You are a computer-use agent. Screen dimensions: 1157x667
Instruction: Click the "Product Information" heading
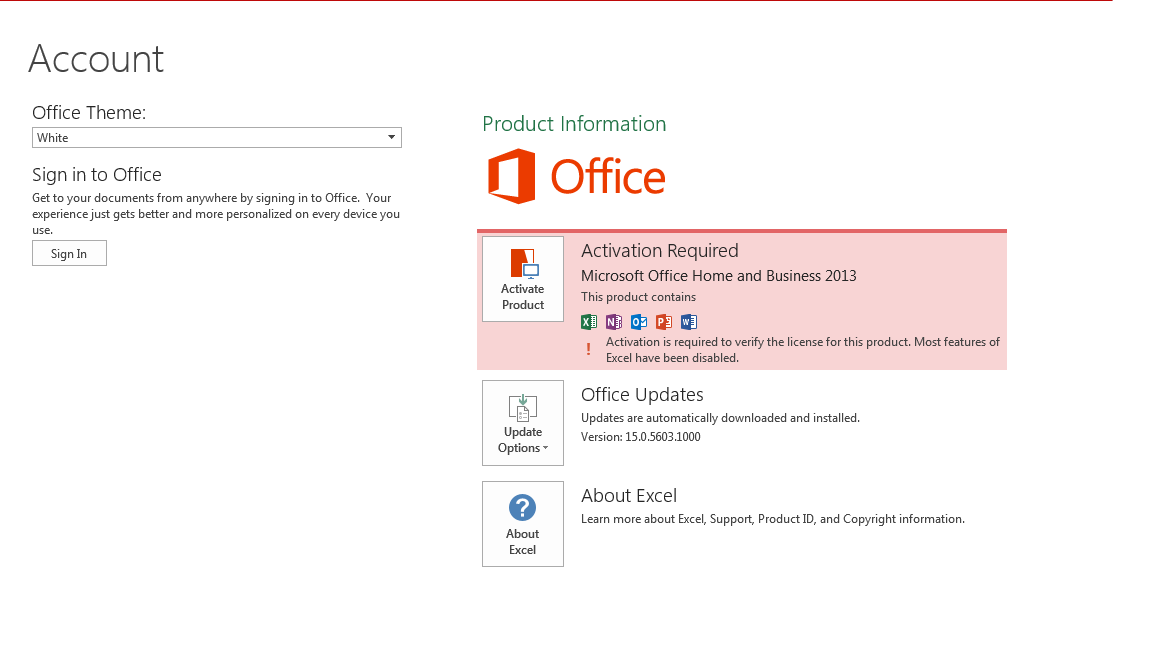click(x=574, y=124)
